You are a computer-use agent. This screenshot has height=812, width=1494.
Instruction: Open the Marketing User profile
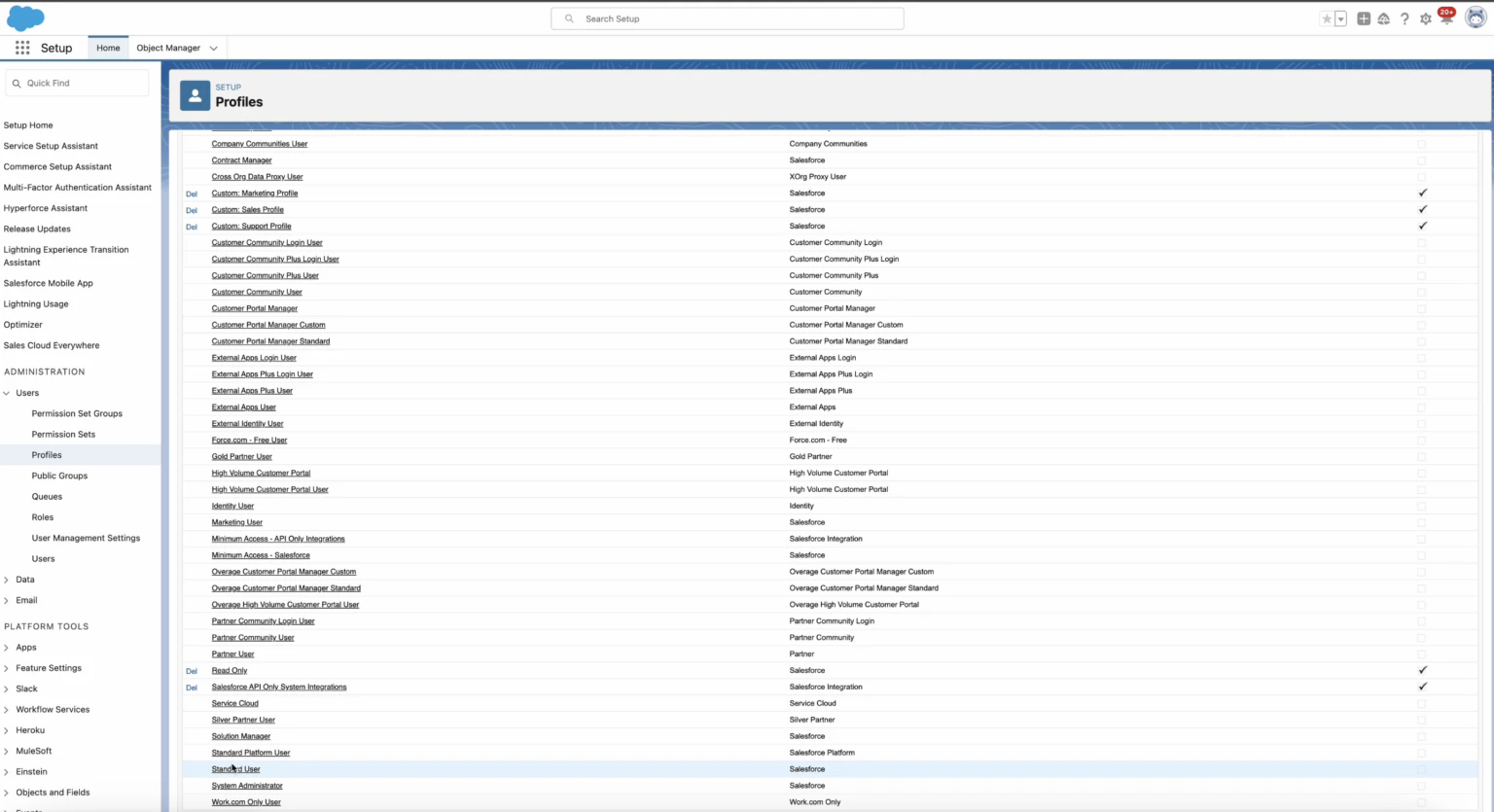point(237,522)
